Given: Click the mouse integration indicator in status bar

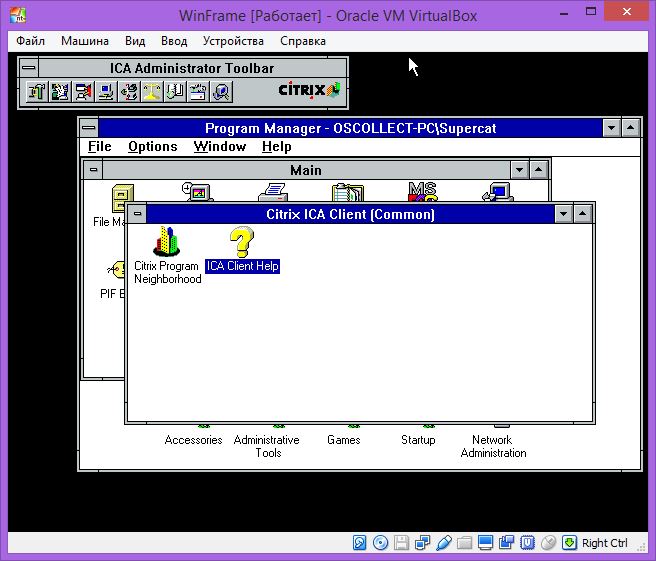Looking at the screenshot, I should click(548, 543).
